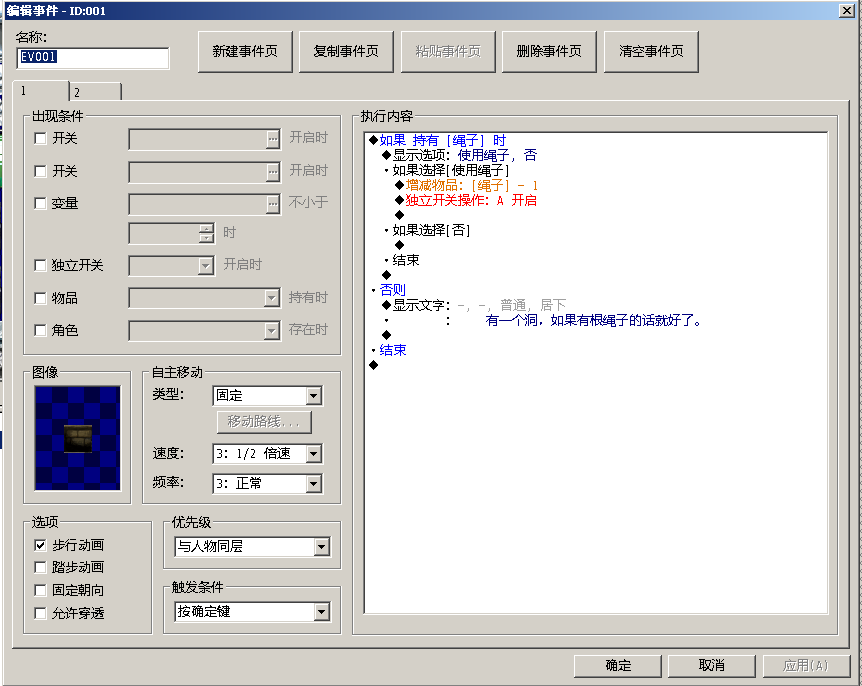Click the ellipsis button of second 开关 field

(x=273, y=172)
